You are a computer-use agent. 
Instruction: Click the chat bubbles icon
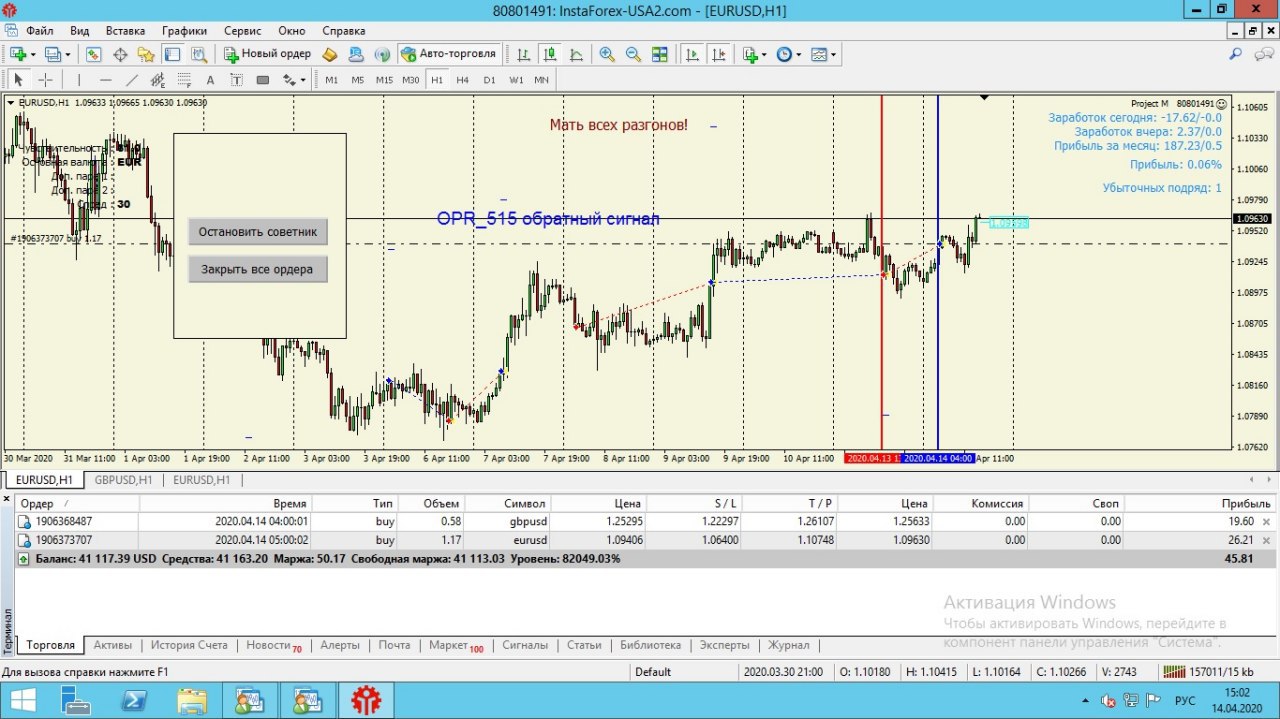click(x=1265, y=54)
